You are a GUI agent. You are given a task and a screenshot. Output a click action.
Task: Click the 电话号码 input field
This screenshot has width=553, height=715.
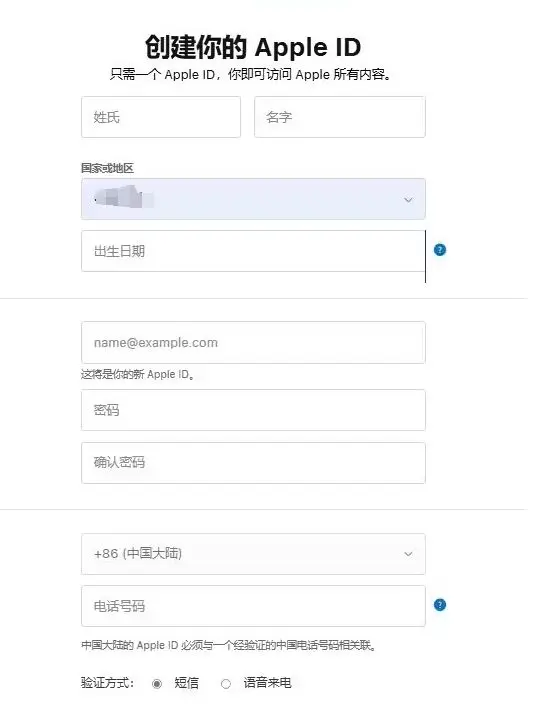coord(253,606)
